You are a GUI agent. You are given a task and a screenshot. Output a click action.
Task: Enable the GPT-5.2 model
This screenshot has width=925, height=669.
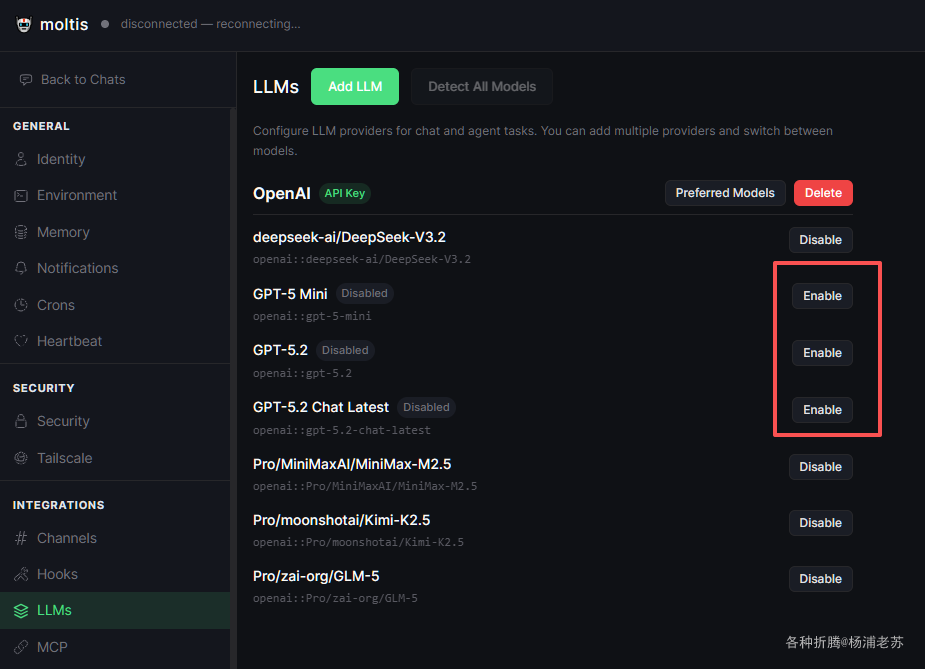[x=822, y=353]
